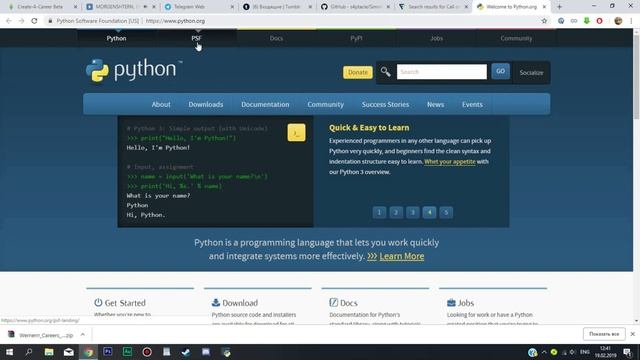
Task: Open Chrome menu three dots
Action: [x=631, y=21]
